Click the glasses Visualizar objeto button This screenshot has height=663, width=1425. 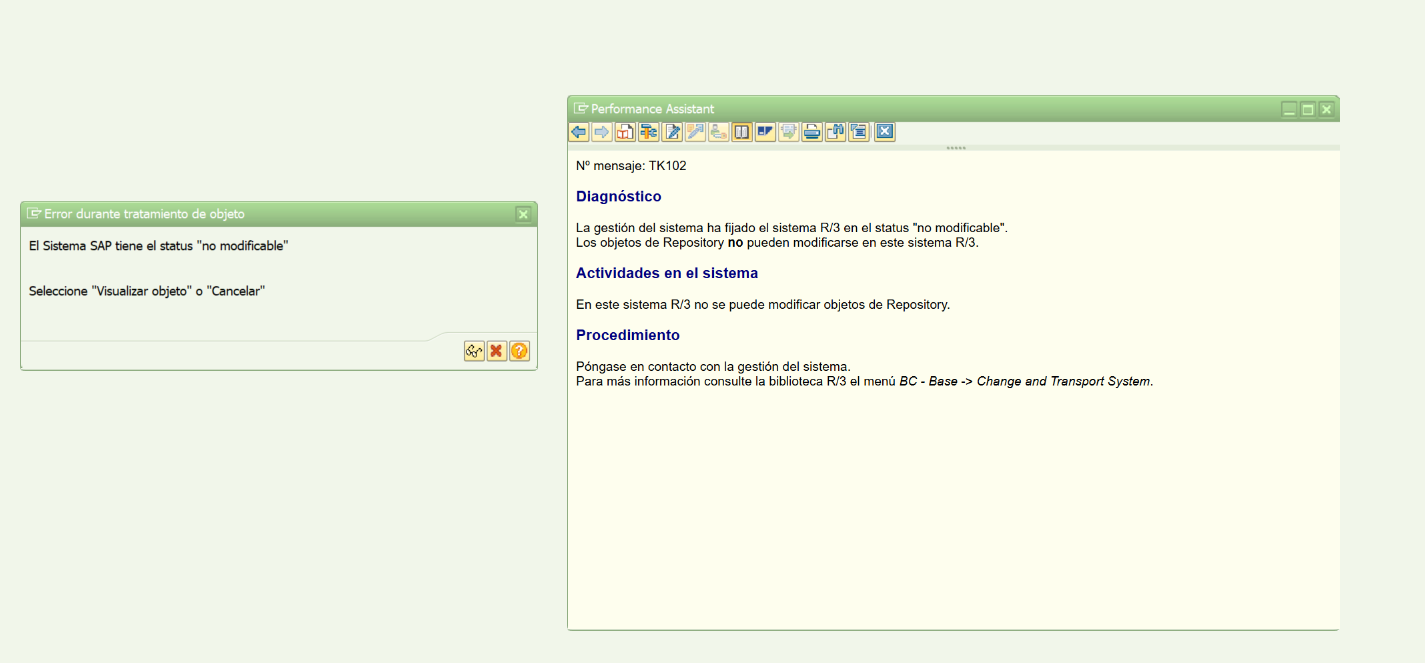coord(474,351)
